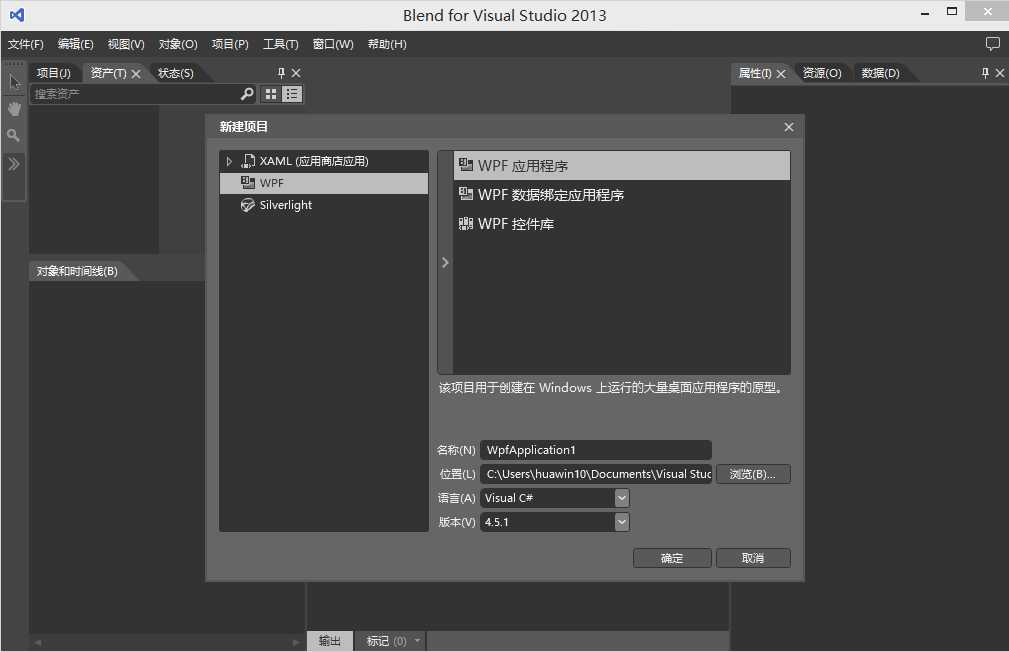This screenshot has height=652, width=1009.
Task: Select the Selection arrow tool
Action: (14, 82)
